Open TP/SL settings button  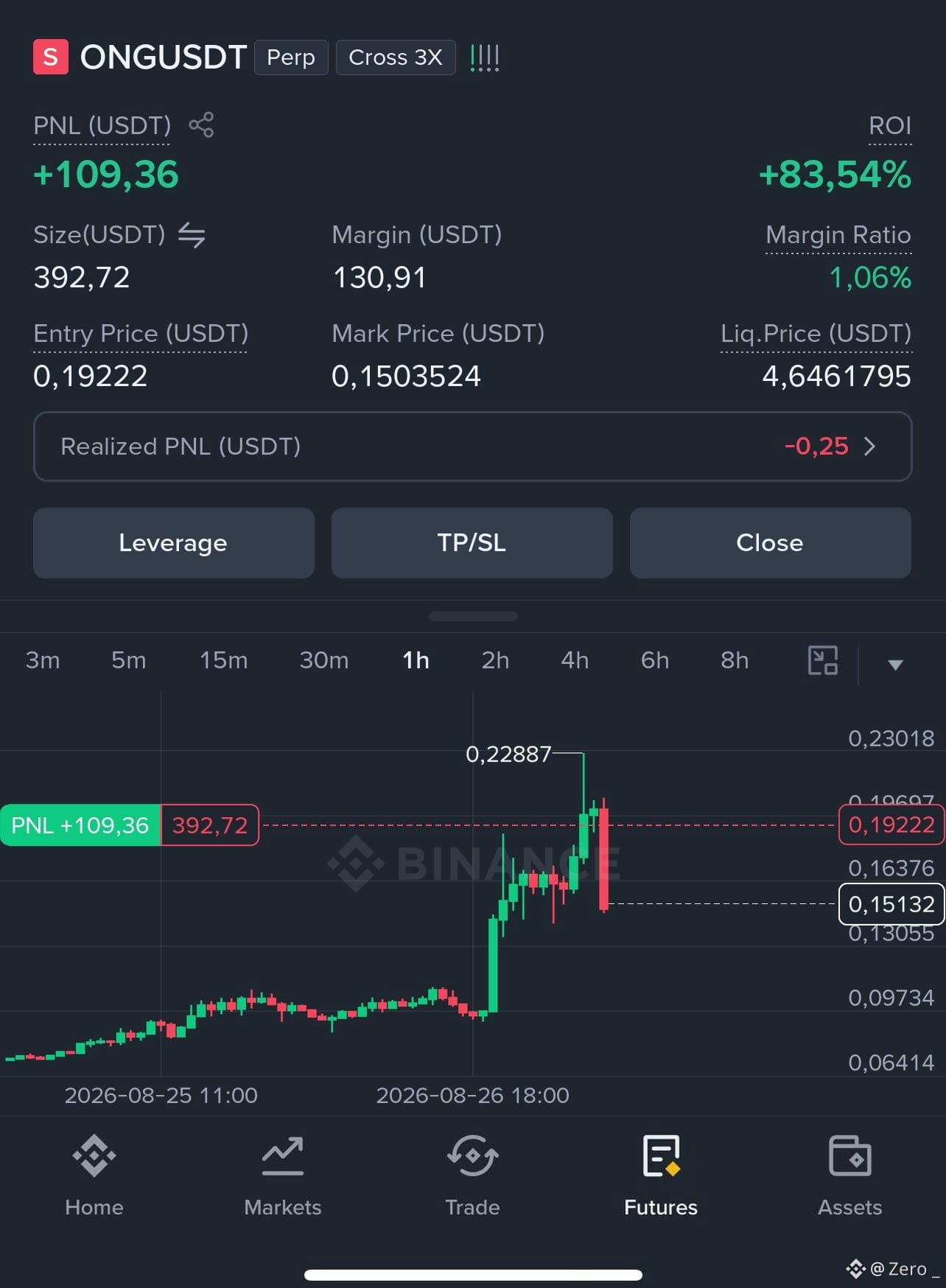[x=472, y=543]
